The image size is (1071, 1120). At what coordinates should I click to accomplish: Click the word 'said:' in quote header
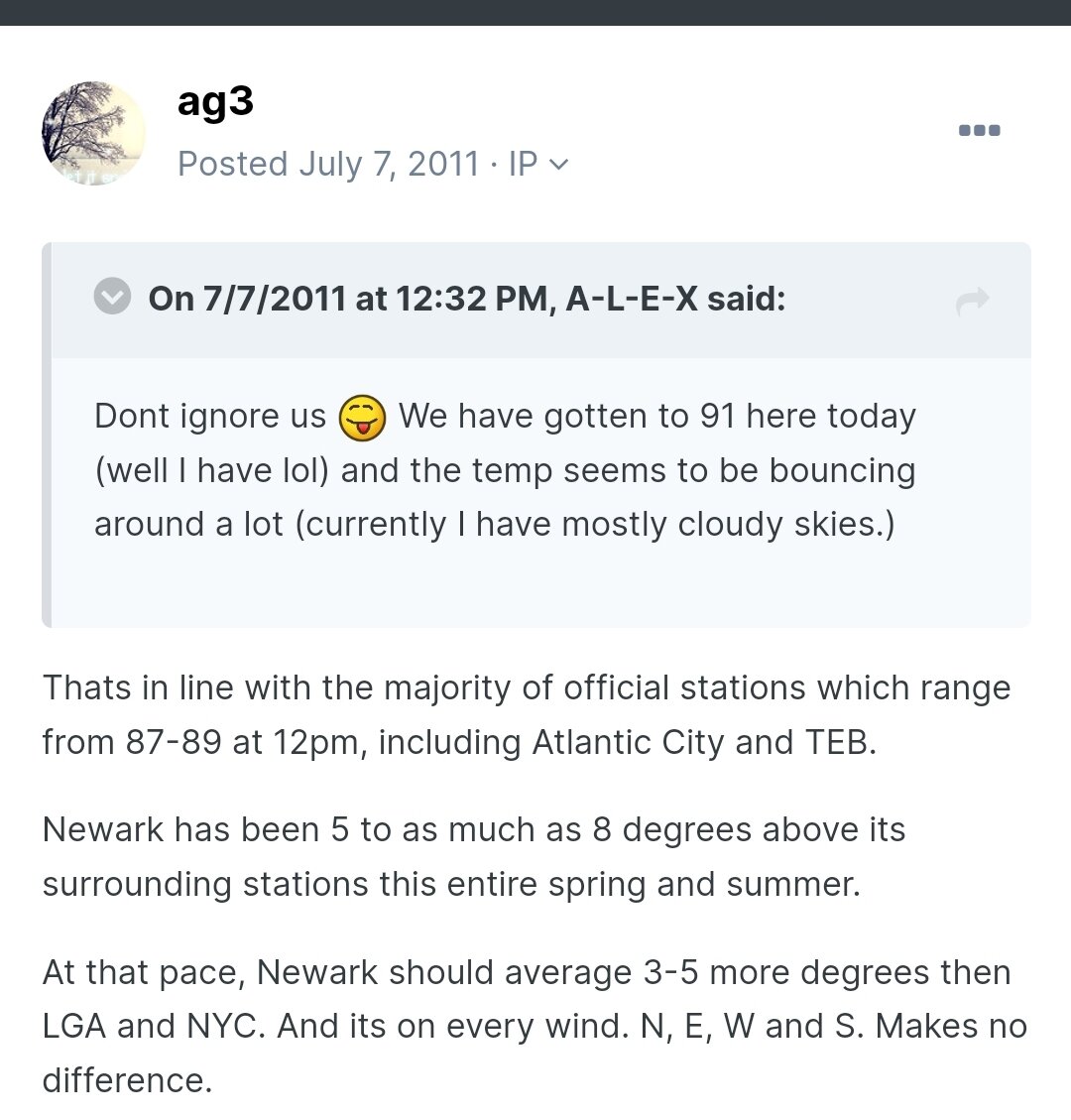coord(746,299)
